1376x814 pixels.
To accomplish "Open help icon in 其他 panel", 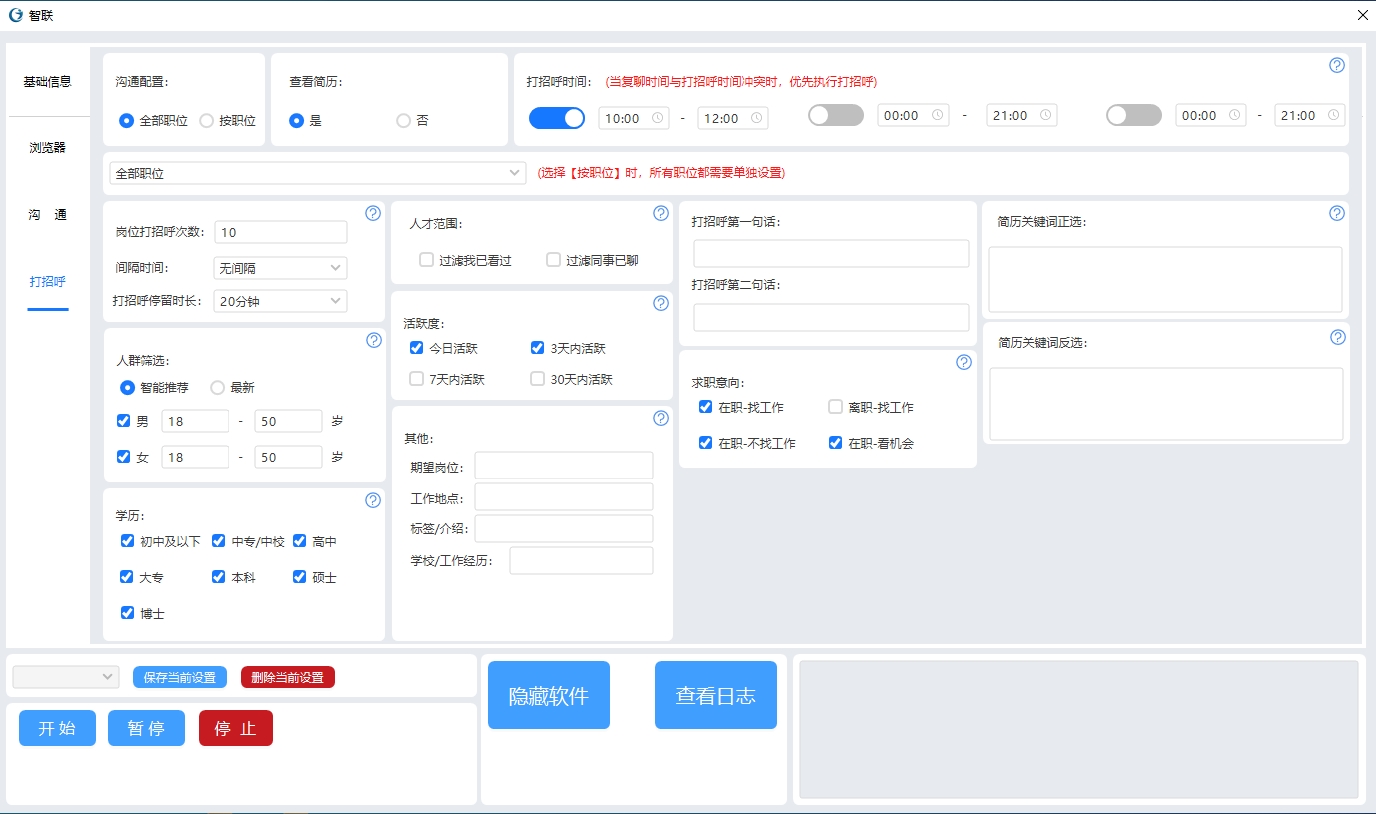I will pos(661,418).
